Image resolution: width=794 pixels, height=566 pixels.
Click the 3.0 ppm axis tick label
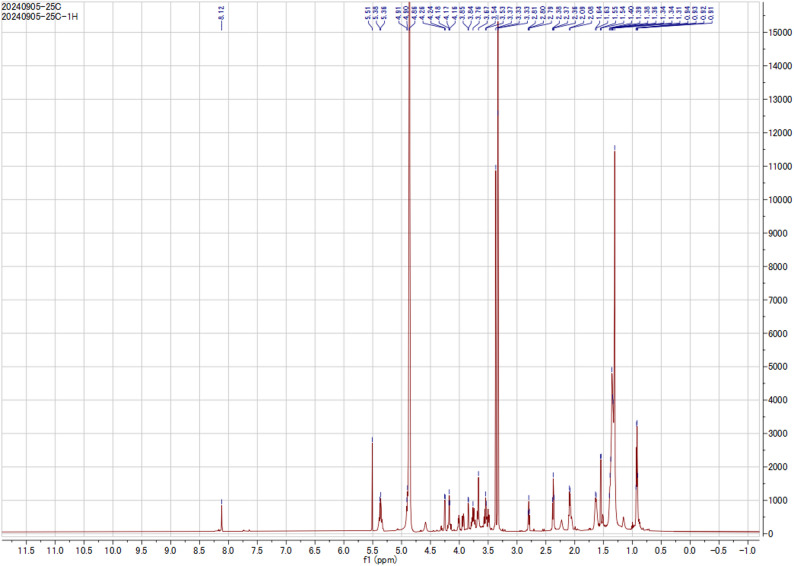point(517,550)
